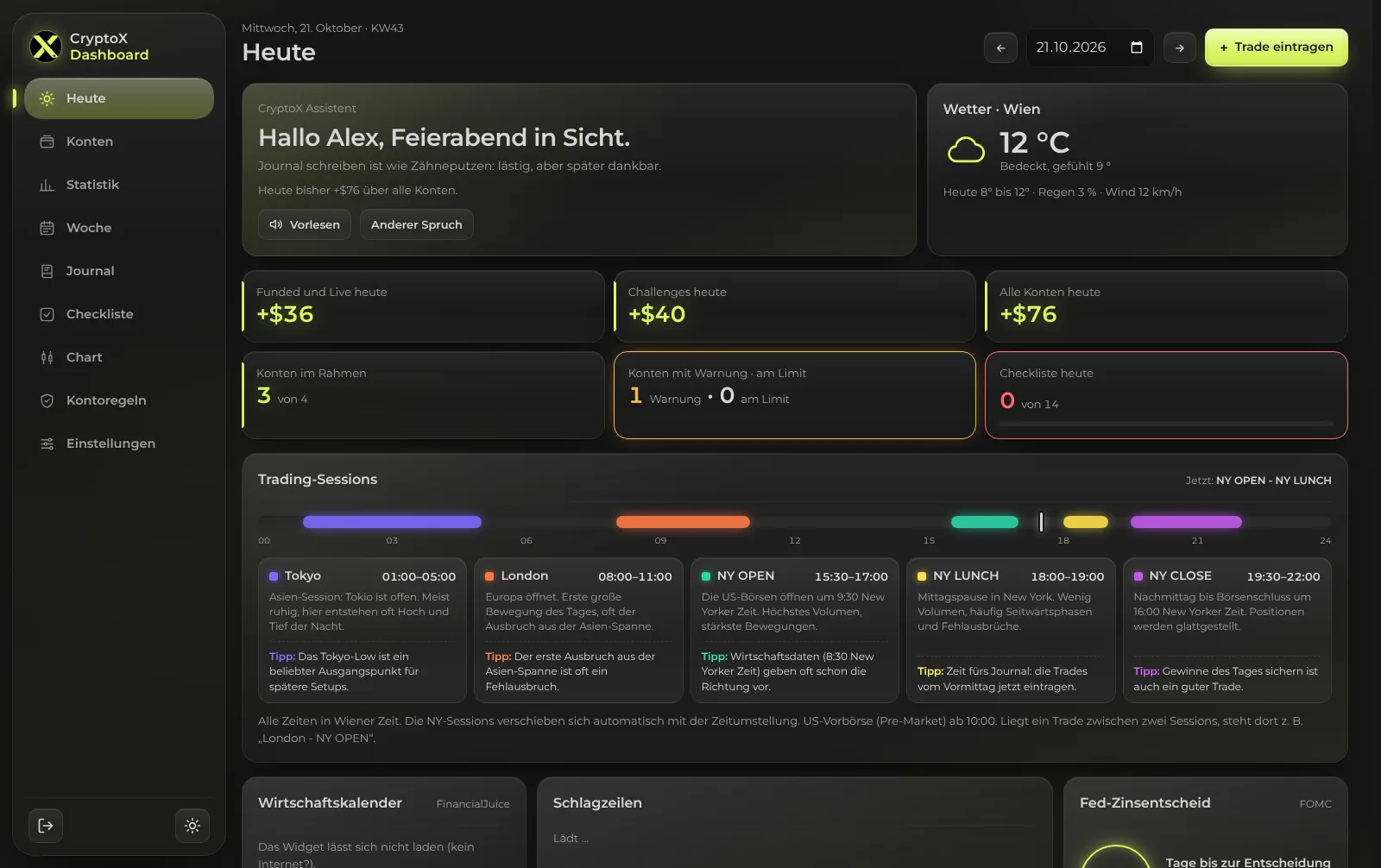Click the Anderer Spruch button

pos(417,224)
